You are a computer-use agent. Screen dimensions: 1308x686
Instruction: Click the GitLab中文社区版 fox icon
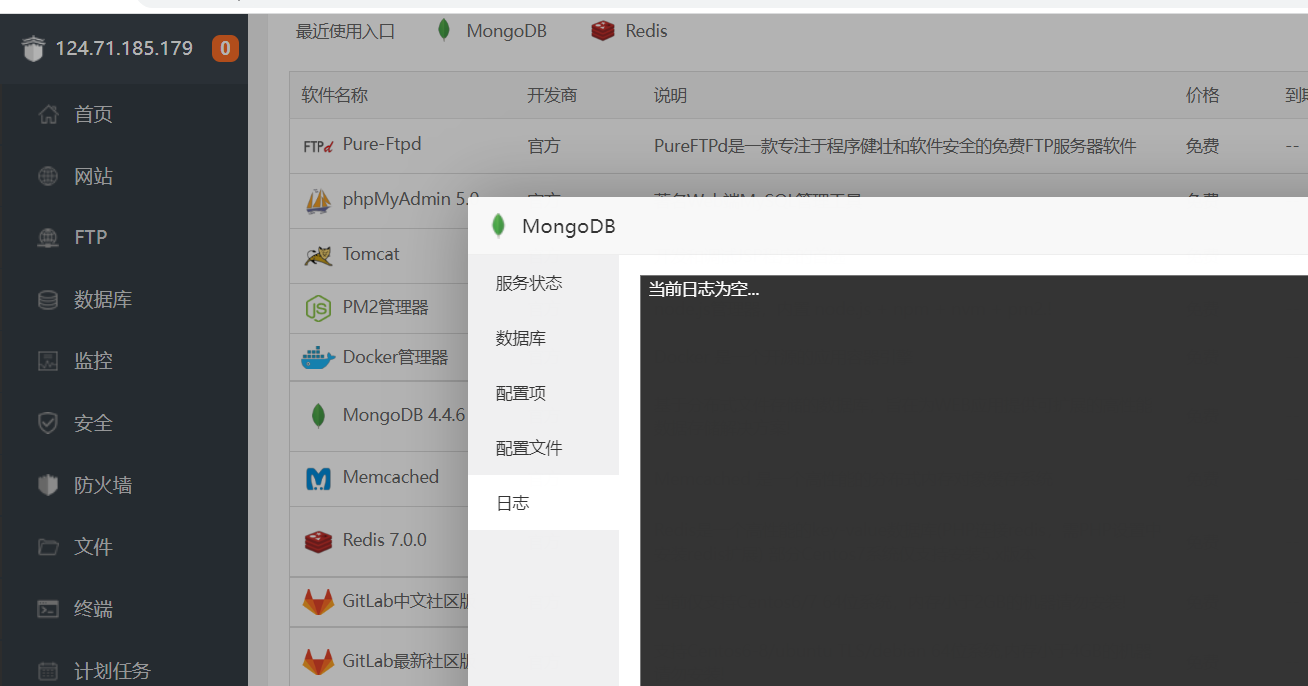(x=318, y=602)
